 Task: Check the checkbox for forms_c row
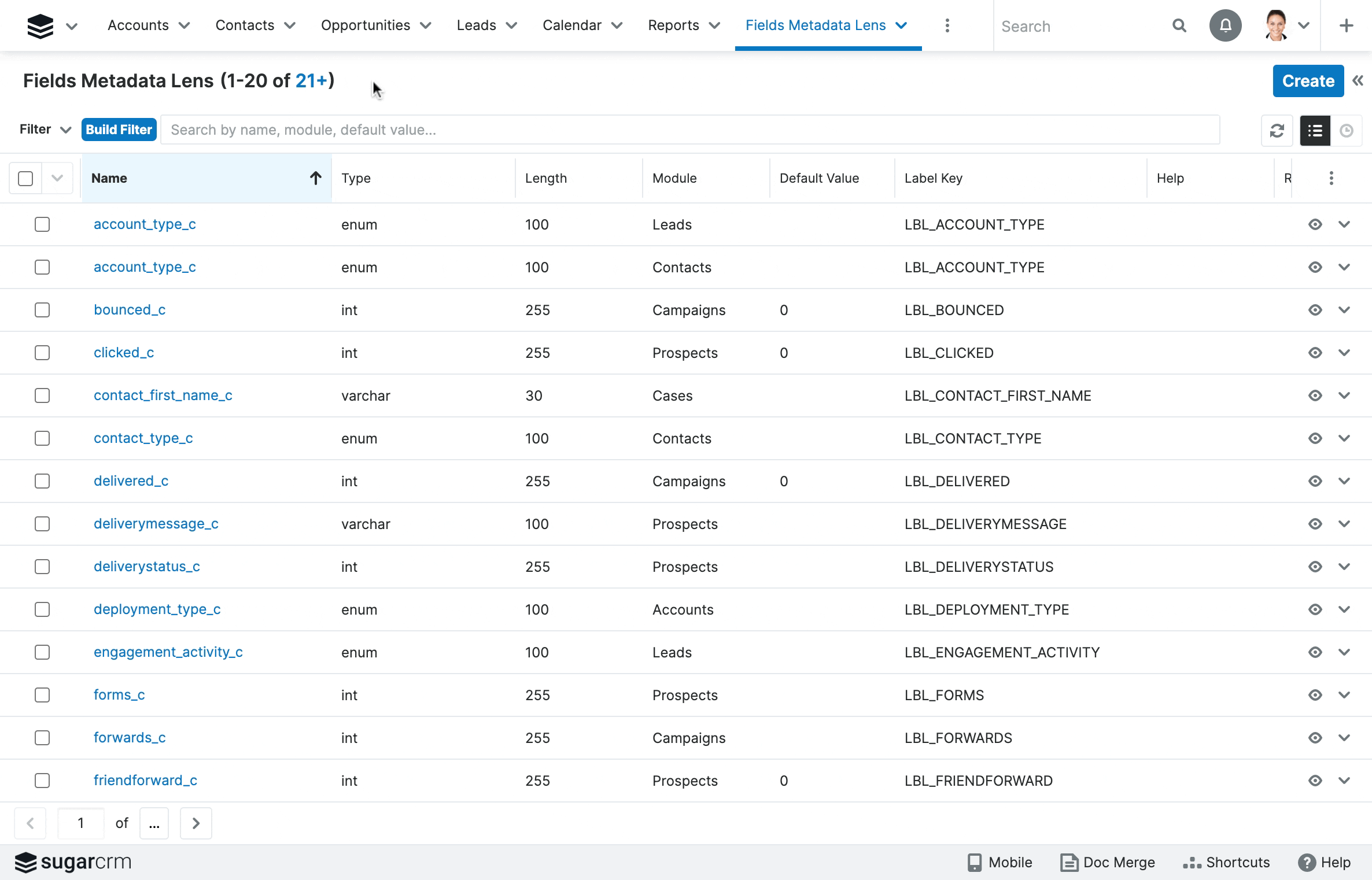tap(42, 694)
